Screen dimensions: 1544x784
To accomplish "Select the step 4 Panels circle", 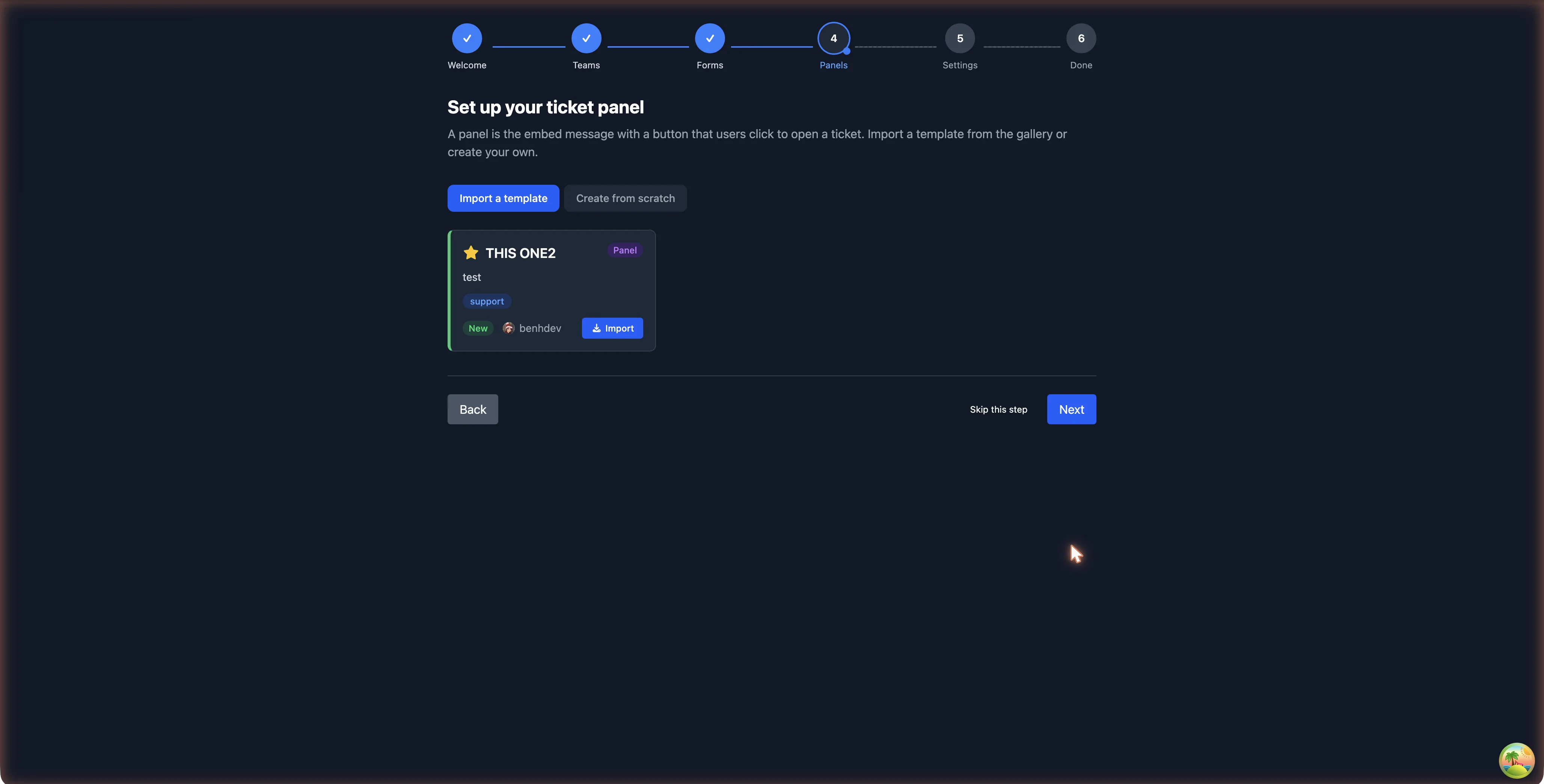I will [833, 38].
